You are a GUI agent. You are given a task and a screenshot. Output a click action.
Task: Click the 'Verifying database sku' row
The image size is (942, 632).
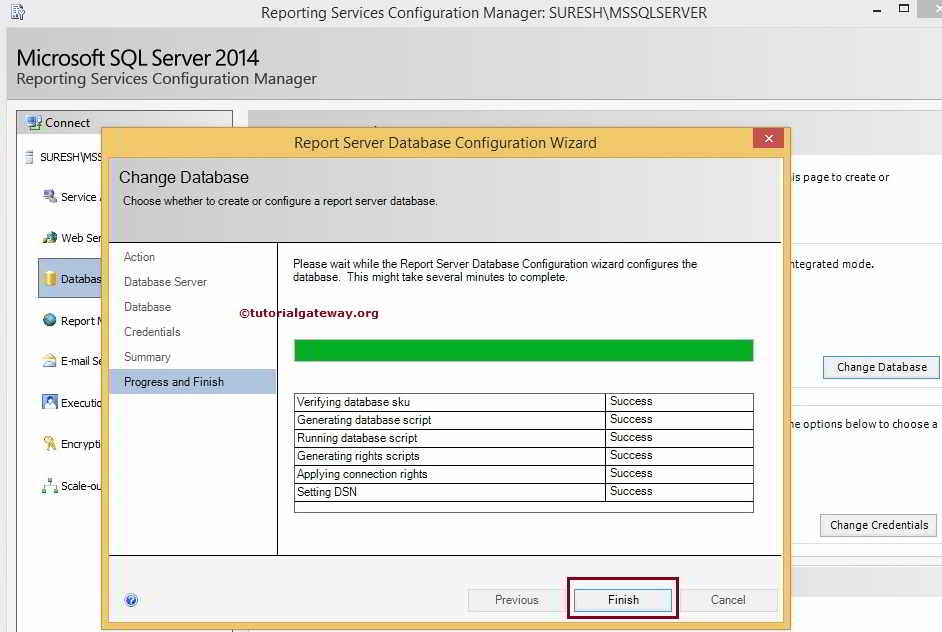point(523,402)
